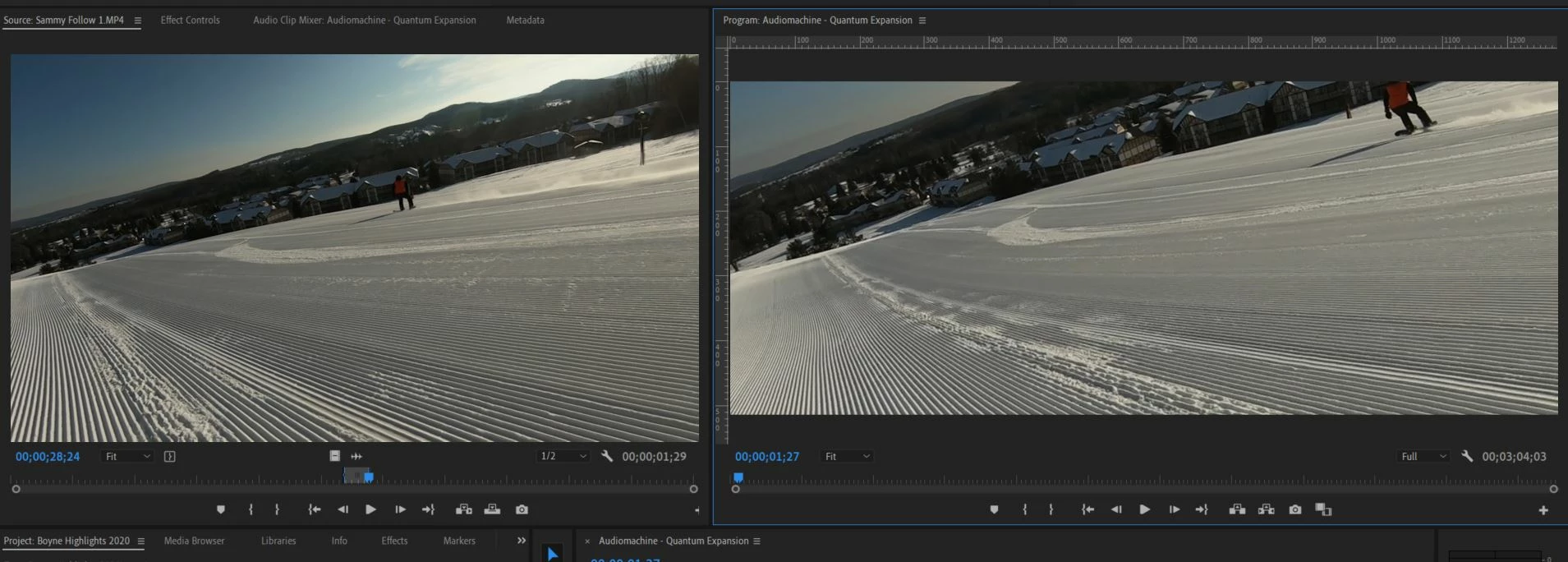Click Source zoom scroll bar right handle
Screen dimensions: 1568x562
point(693,489)
